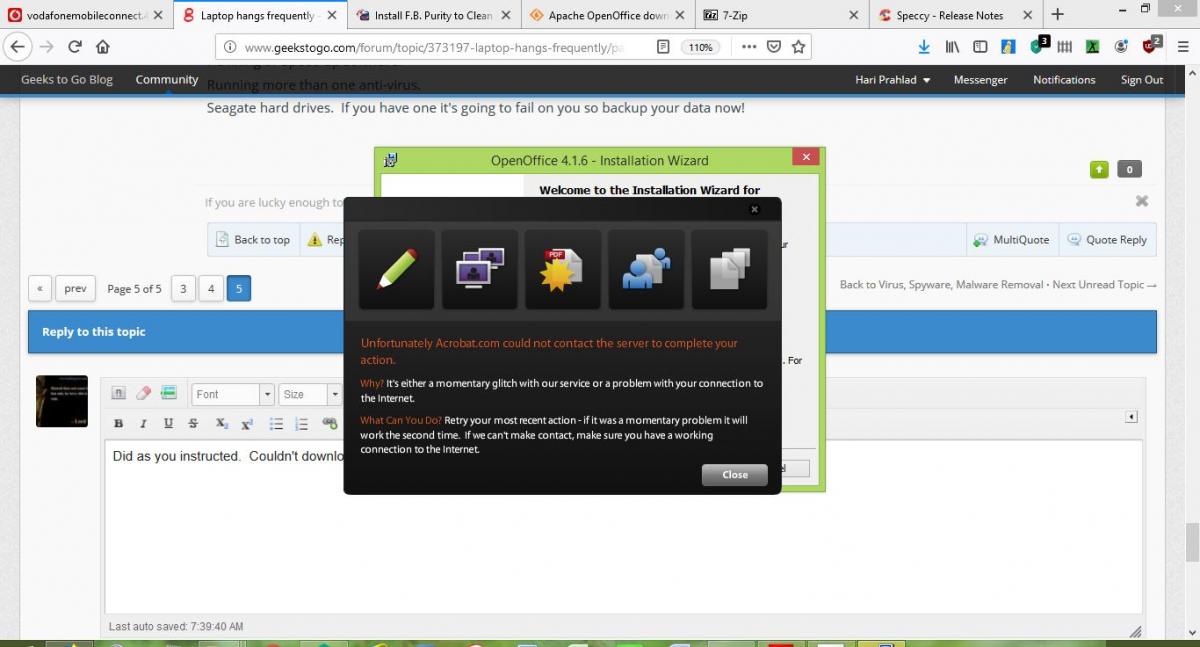
Task: Click Sign Out in site navigation
Action: pos(1142,80)
